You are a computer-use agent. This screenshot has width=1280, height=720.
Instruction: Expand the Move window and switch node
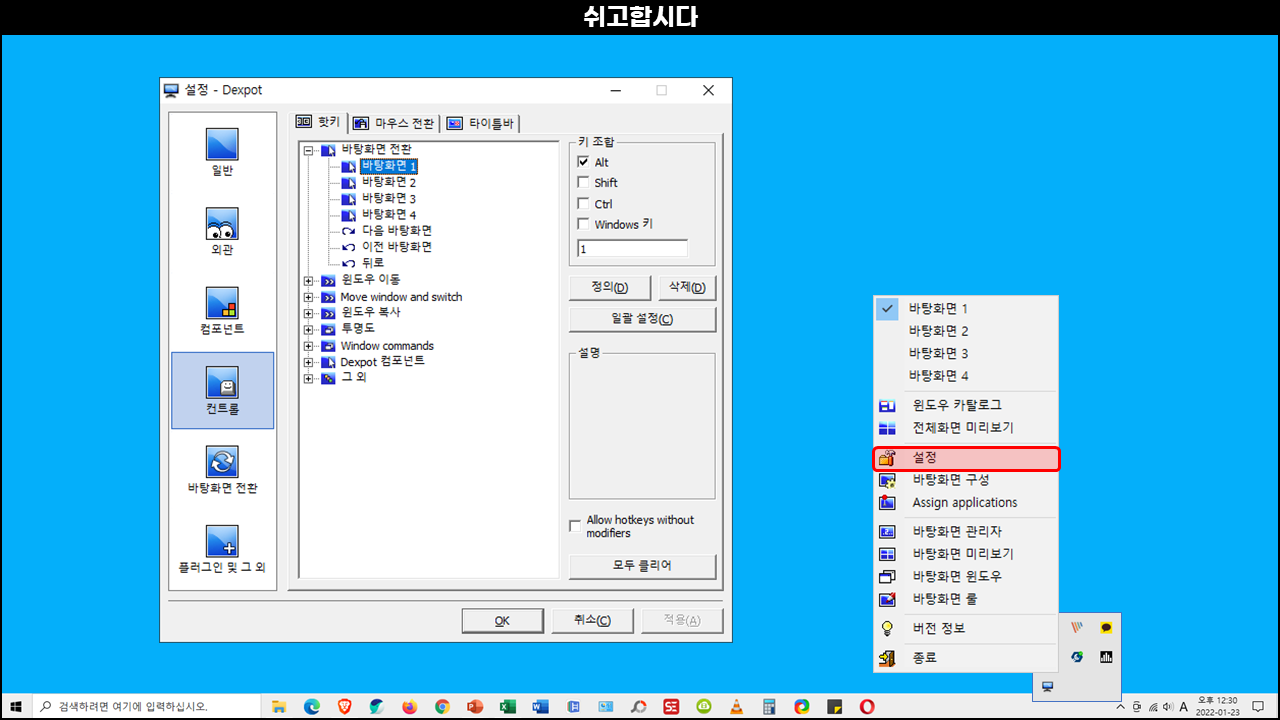pyautogui.click(x=308, y=297)
